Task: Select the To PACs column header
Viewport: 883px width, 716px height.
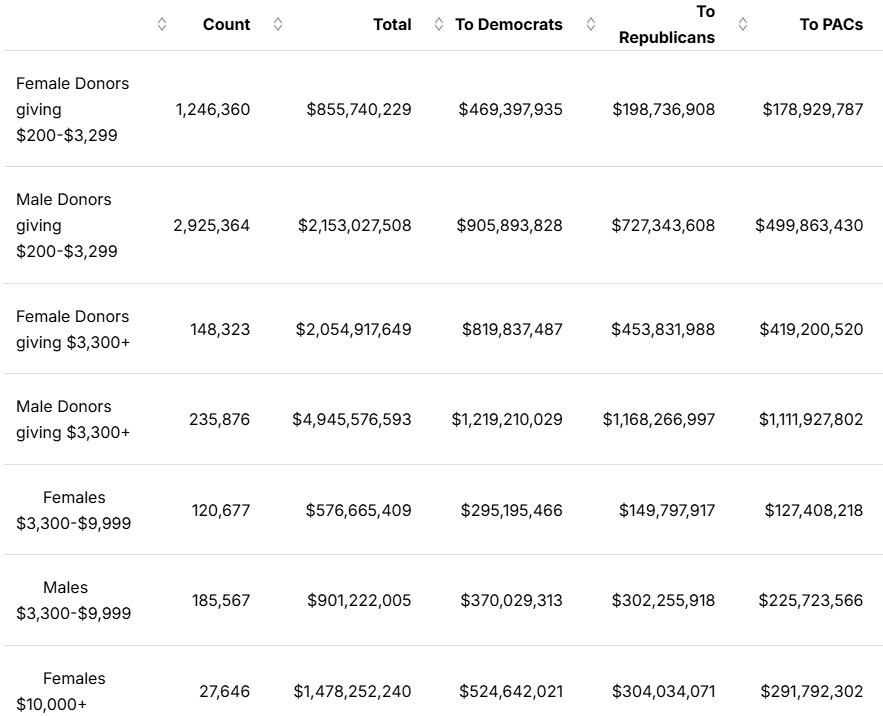Action: pos(831,24)
